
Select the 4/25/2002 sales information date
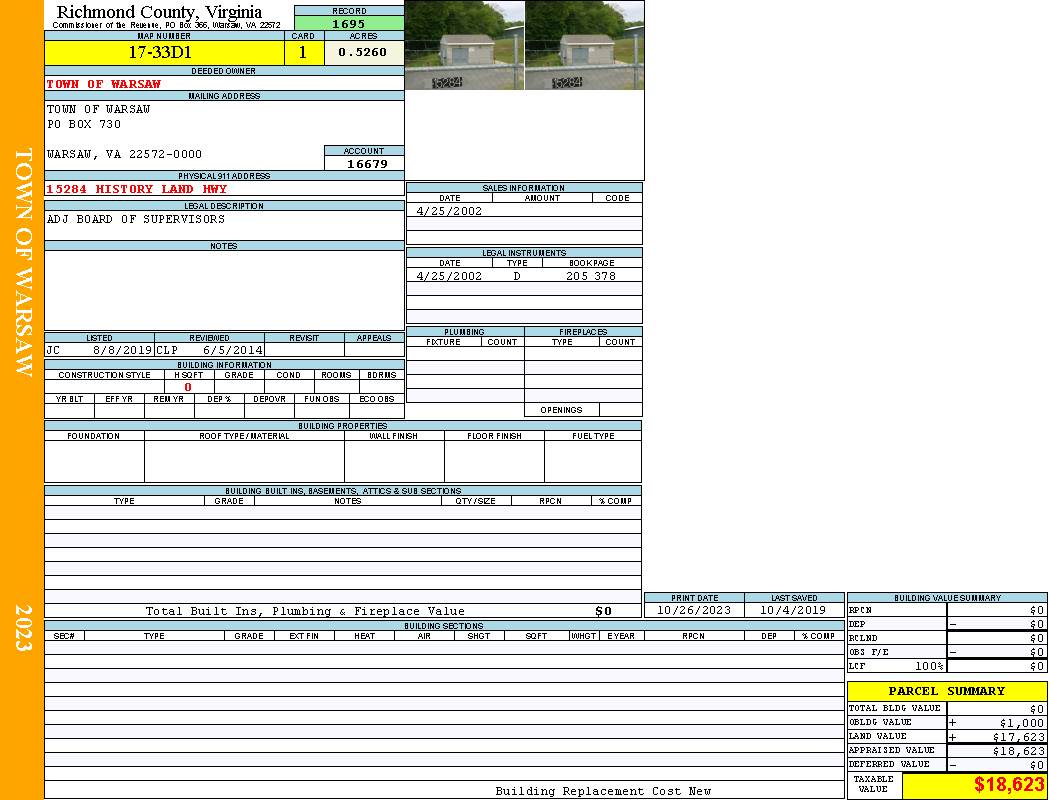click(x=449, y=211)
